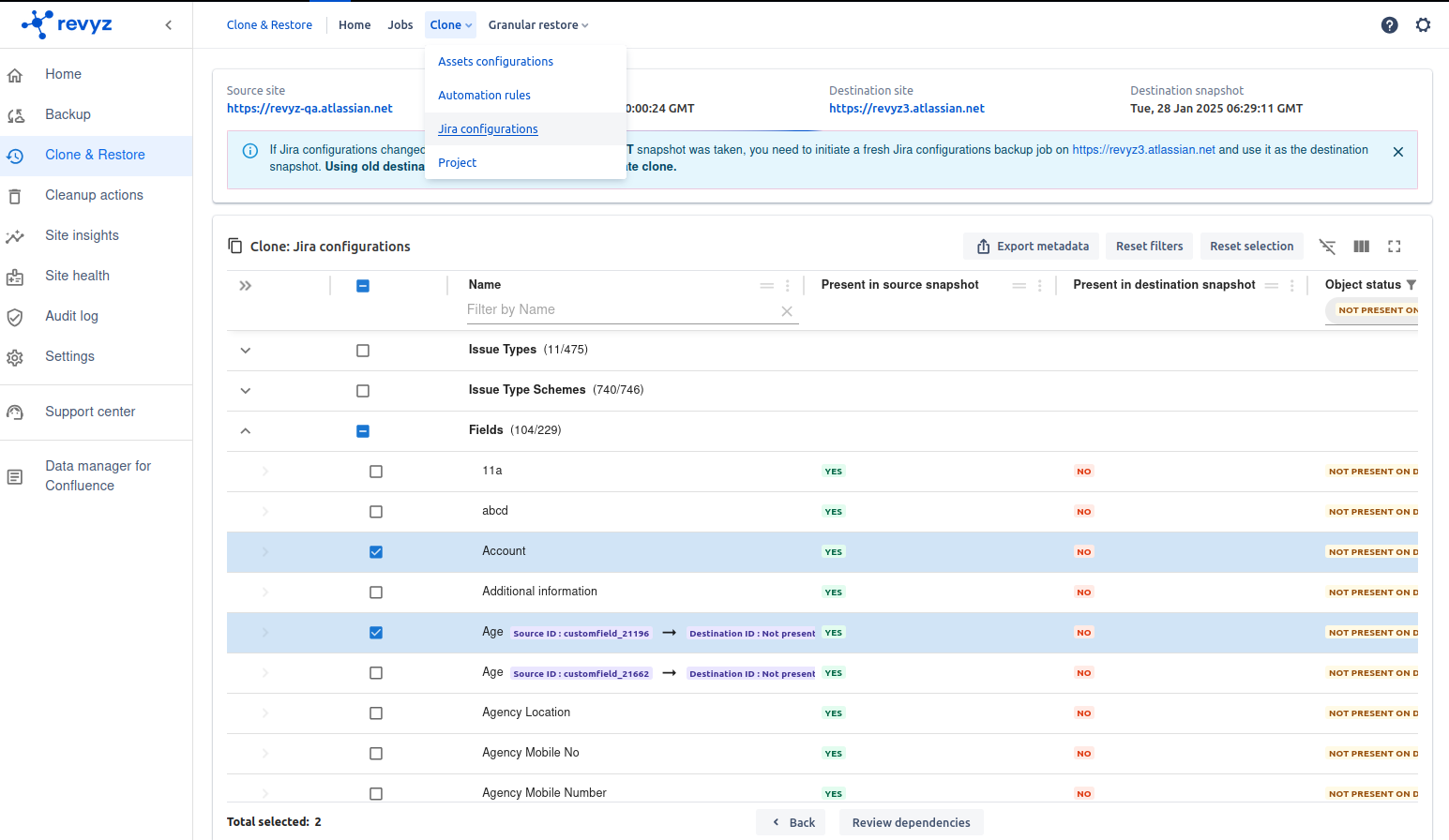Choose Automation rules from Clone menu
Screen dimensions: 1449x840
(484, 96)
